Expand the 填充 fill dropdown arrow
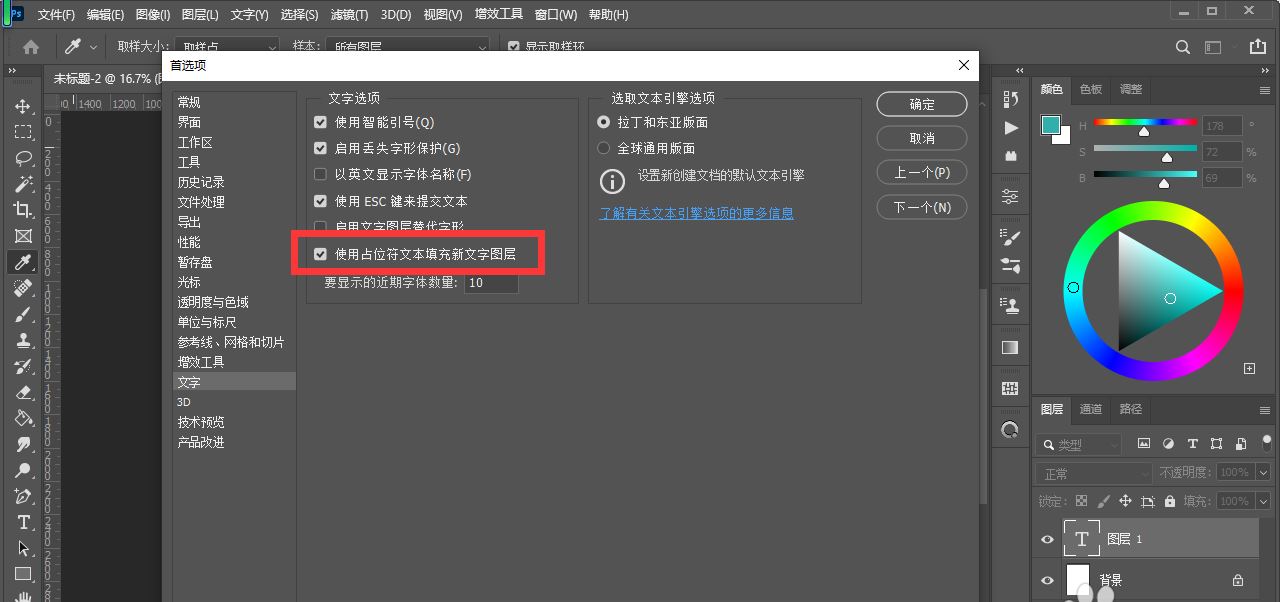This screenshot has width=1280, height=602. pyautogui.click(x=1263, y=501)
